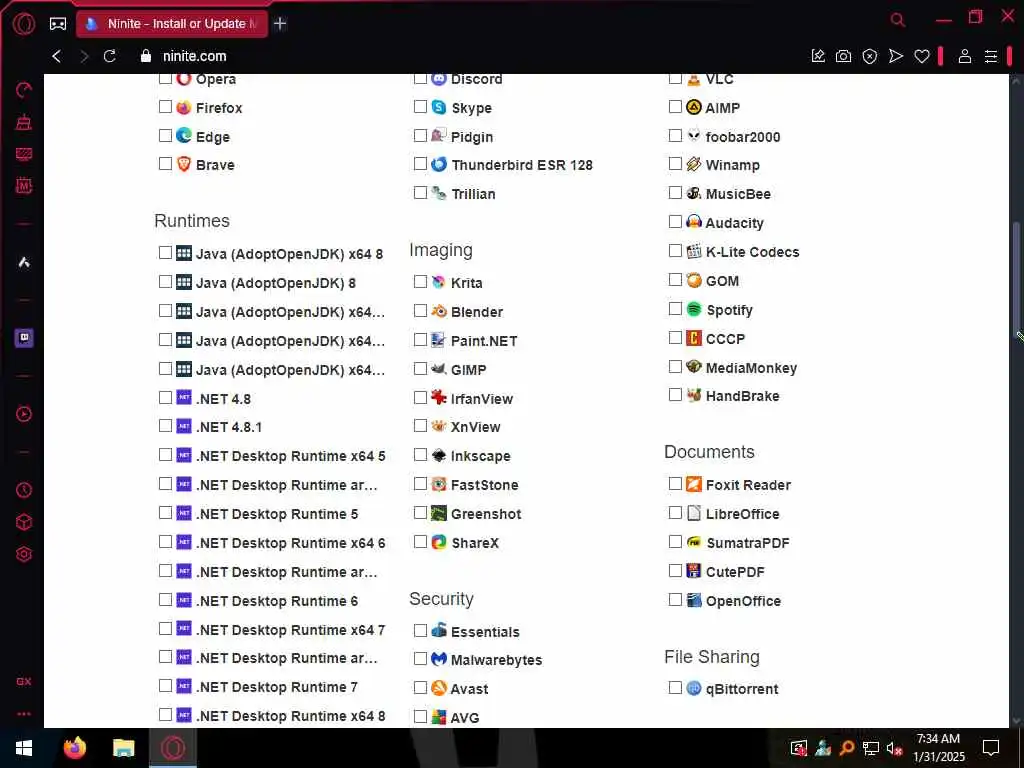1024x768 pixels.
Task: Click the foobar2000 label
Action: [x=743, y=137]
